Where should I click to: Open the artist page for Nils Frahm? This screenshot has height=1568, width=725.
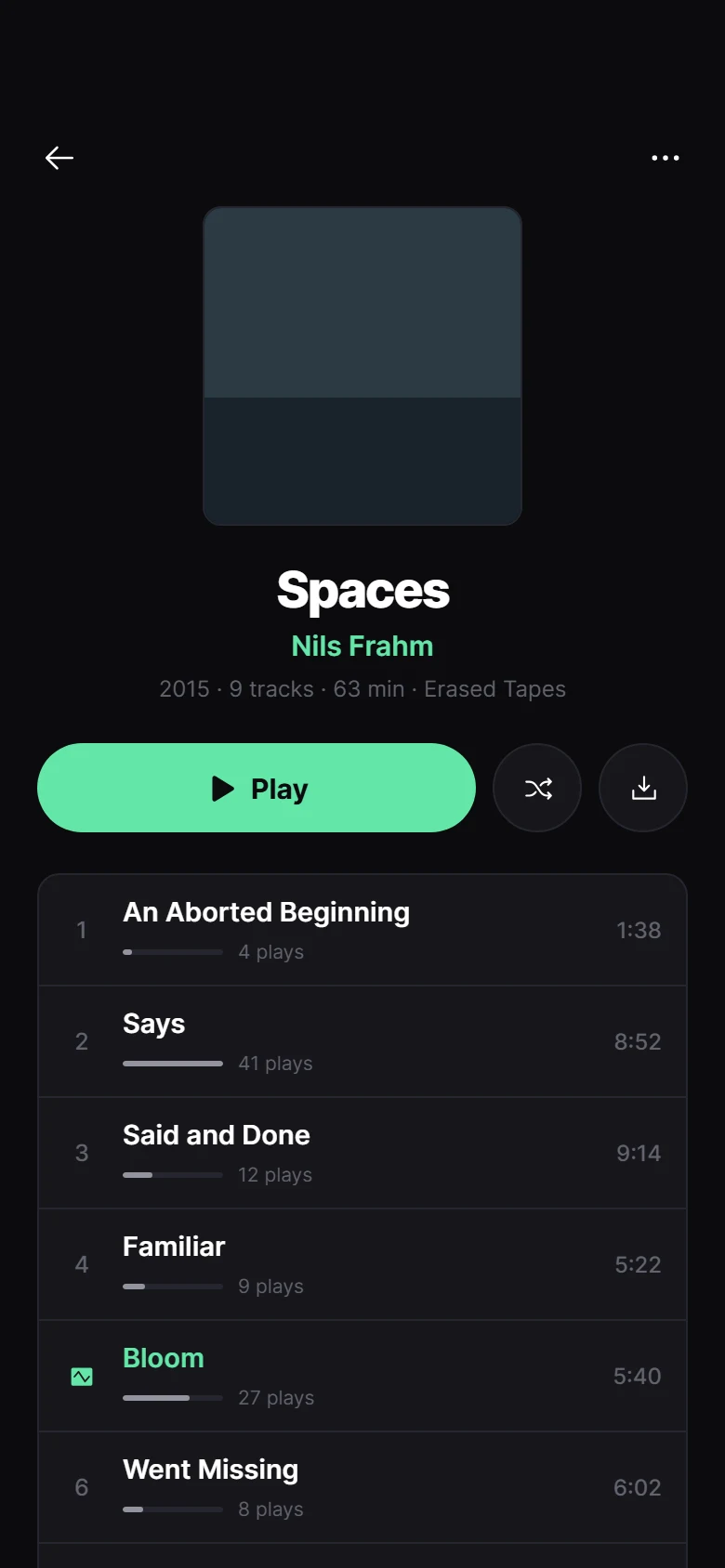pyautogui.click(x=362, y=646)
